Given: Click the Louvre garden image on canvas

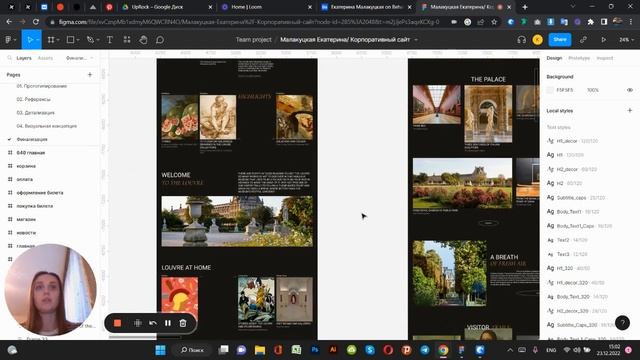Looking at the screenshot, I should tap(237, 221).
